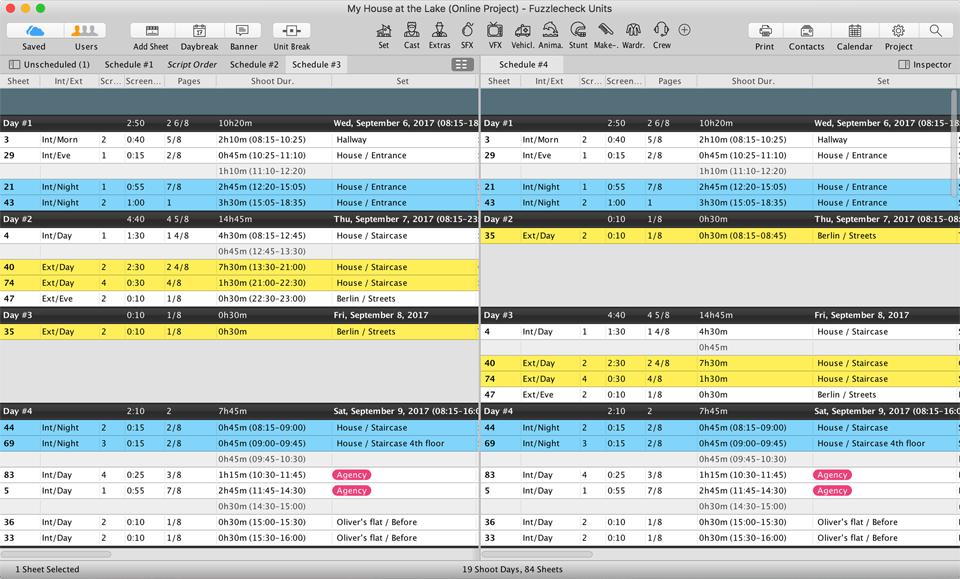
Task: Select the Schedule #4 tab in right pane
Action: pos(523,64)
